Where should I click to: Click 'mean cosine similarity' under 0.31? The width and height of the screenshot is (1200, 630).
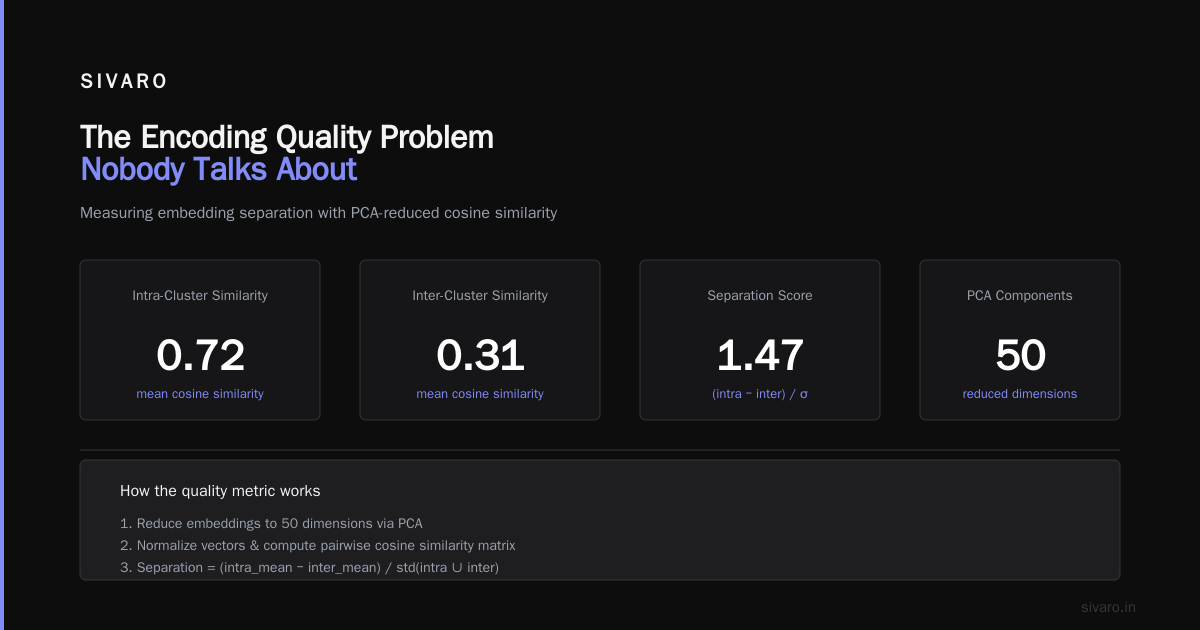click(x=480, y=394)
